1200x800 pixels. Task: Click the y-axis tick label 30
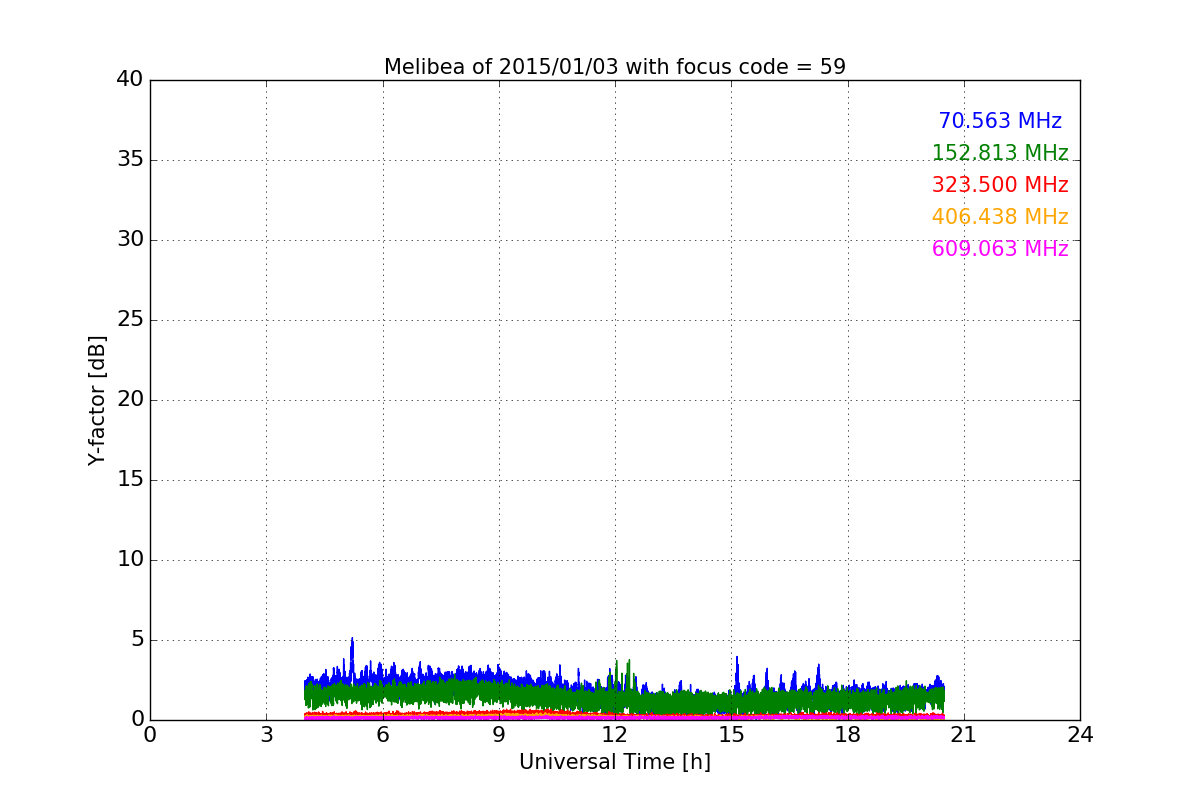click(x=130, y=240)
